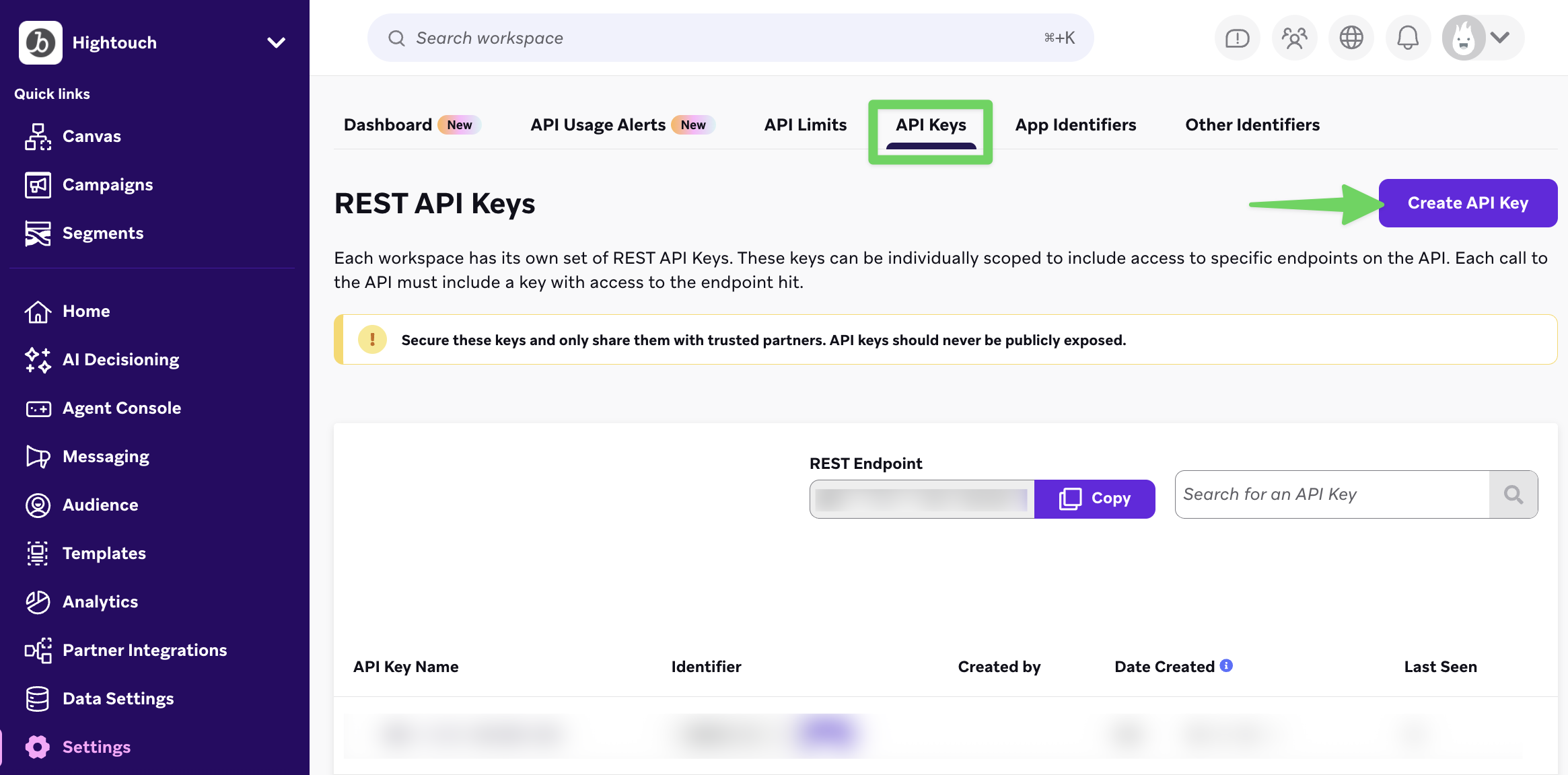Open the feedback chat bubble icon
This screenshot has height=775, width=1568.
point(1237,38)
